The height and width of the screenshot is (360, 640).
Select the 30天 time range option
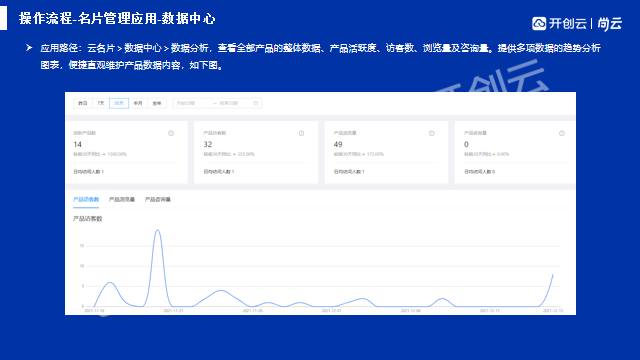point(119,103)
